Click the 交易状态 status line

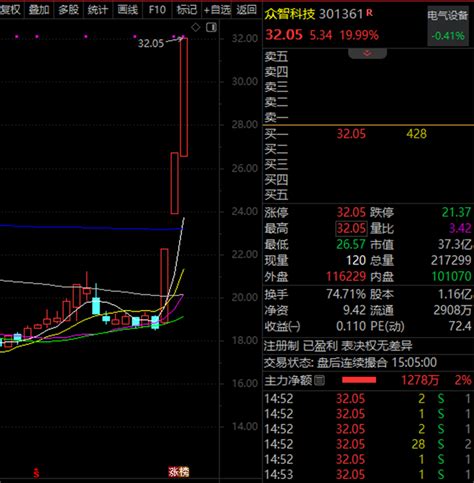[x=350, y=362]
